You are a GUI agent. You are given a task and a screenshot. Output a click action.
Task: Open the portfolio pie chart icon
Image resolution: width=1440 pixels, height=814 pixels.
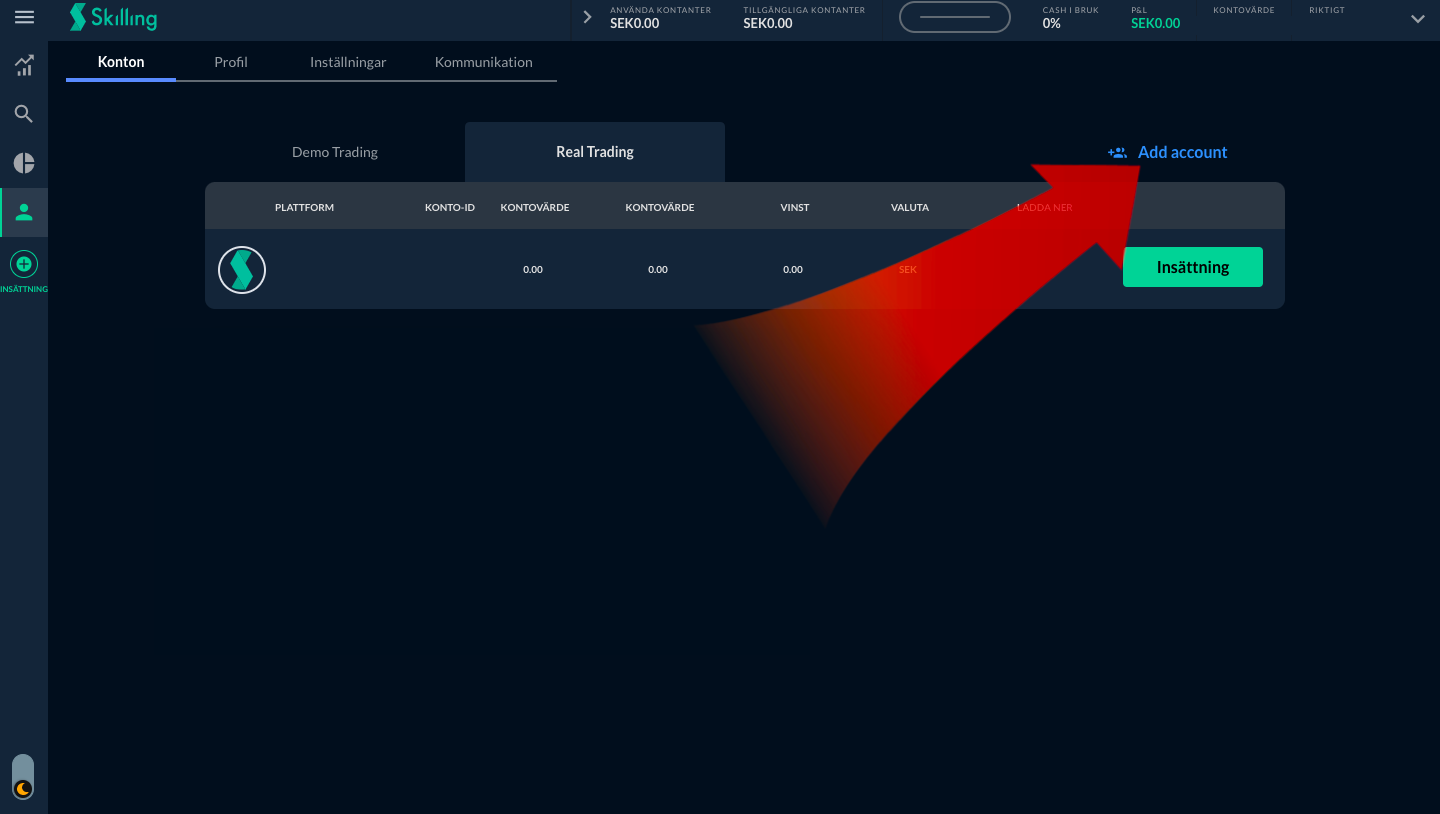click(24, 163)
